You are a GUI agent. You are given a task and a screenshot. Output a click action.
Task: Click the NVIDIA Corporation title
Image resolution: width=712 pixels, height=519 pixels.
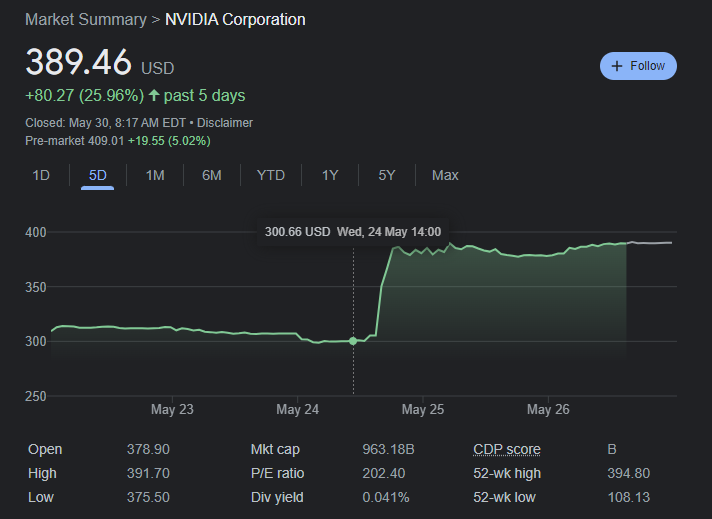[x=236, y=20]
